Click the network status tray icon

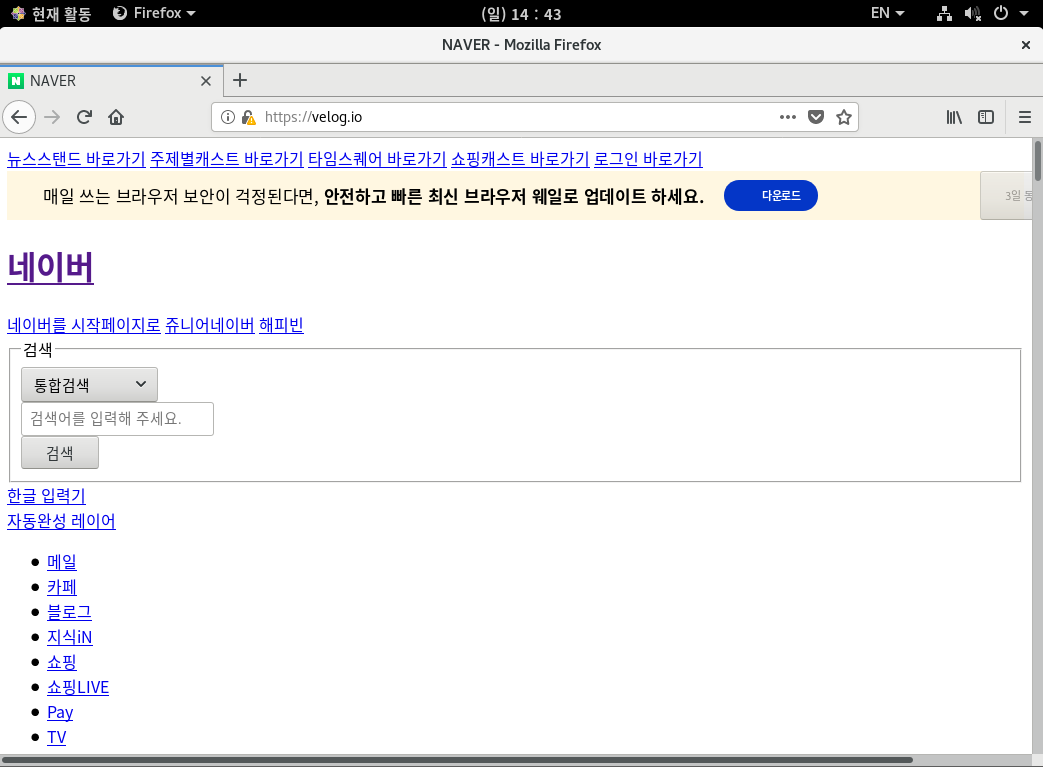pos(944,13)
